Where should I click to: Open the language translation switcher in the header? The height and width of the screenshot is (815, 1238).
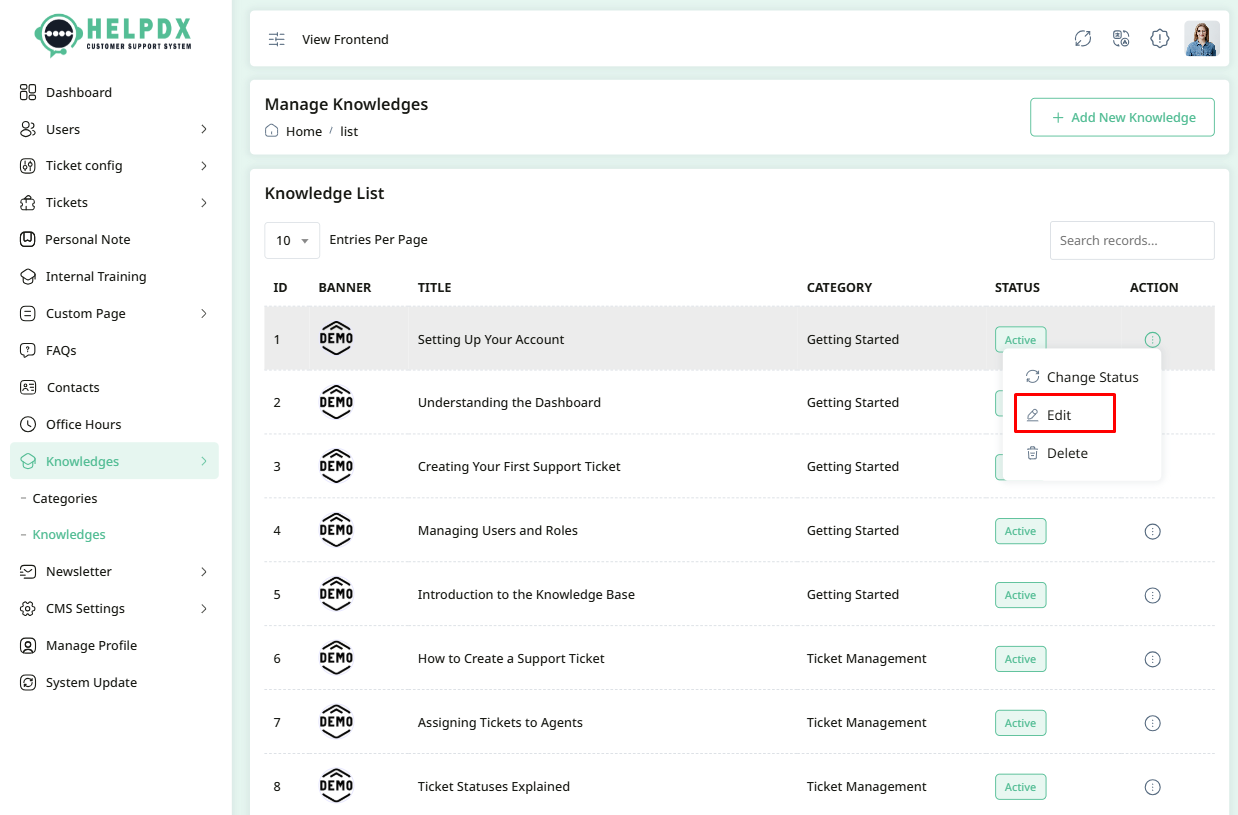pyautogui.click(x=1121, y=38)
